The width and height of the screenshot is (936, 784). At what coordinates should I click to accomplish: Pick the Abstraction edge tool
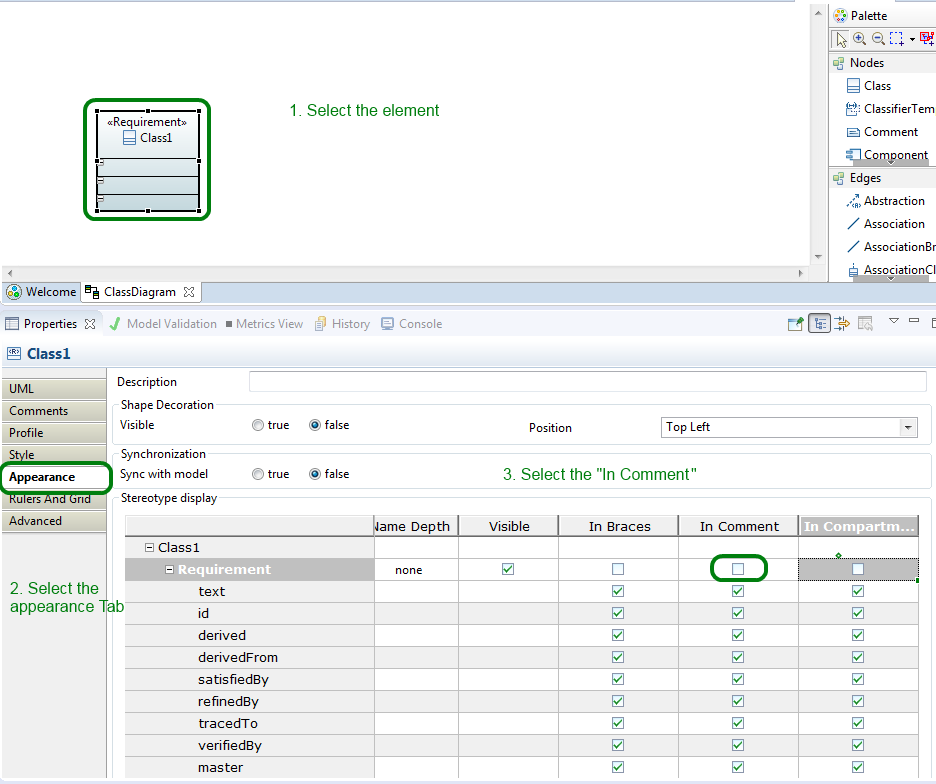886,201
